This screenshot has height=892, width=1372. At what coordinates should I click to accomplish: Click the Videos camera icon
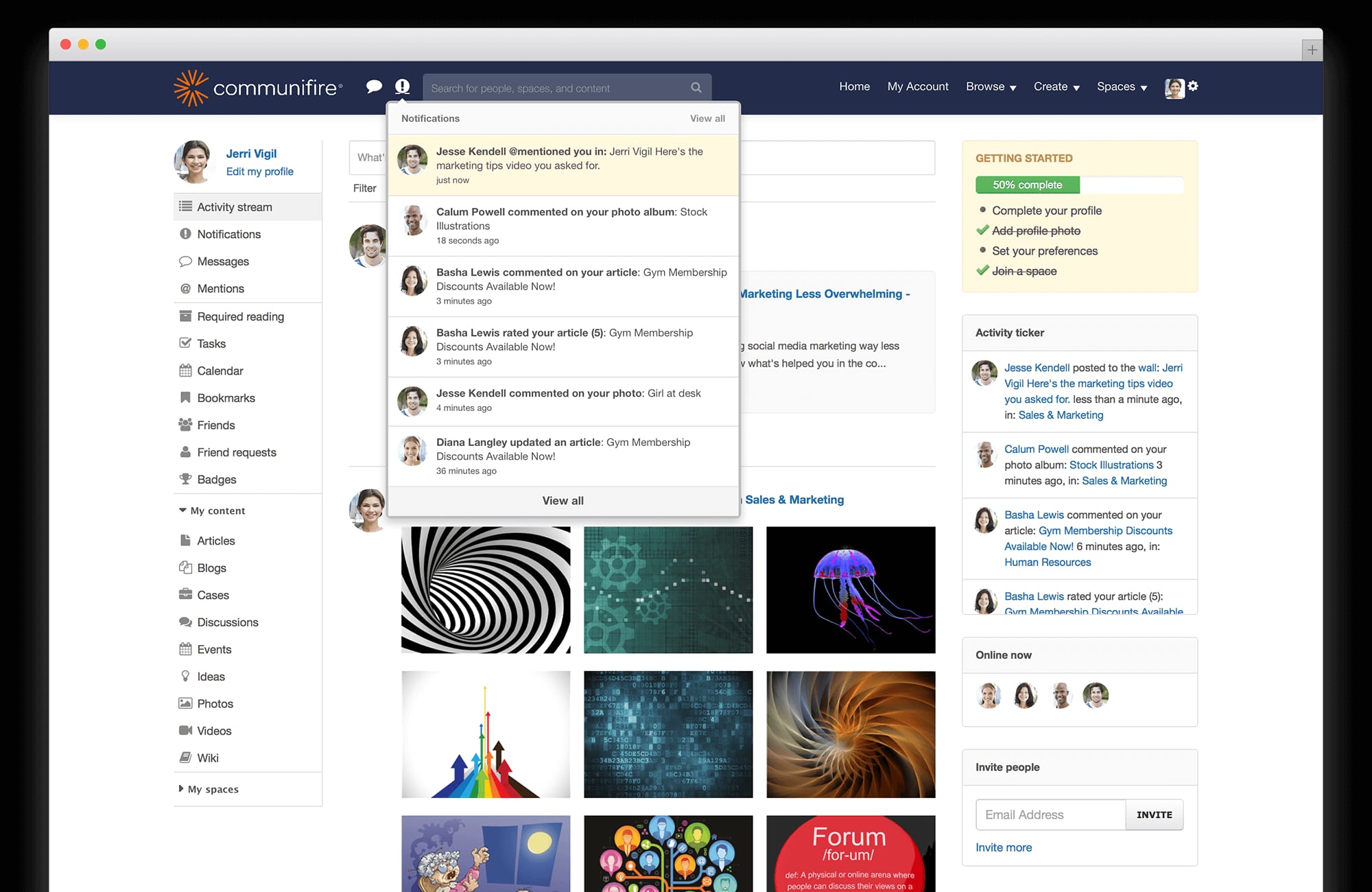(x=185, y=730)
